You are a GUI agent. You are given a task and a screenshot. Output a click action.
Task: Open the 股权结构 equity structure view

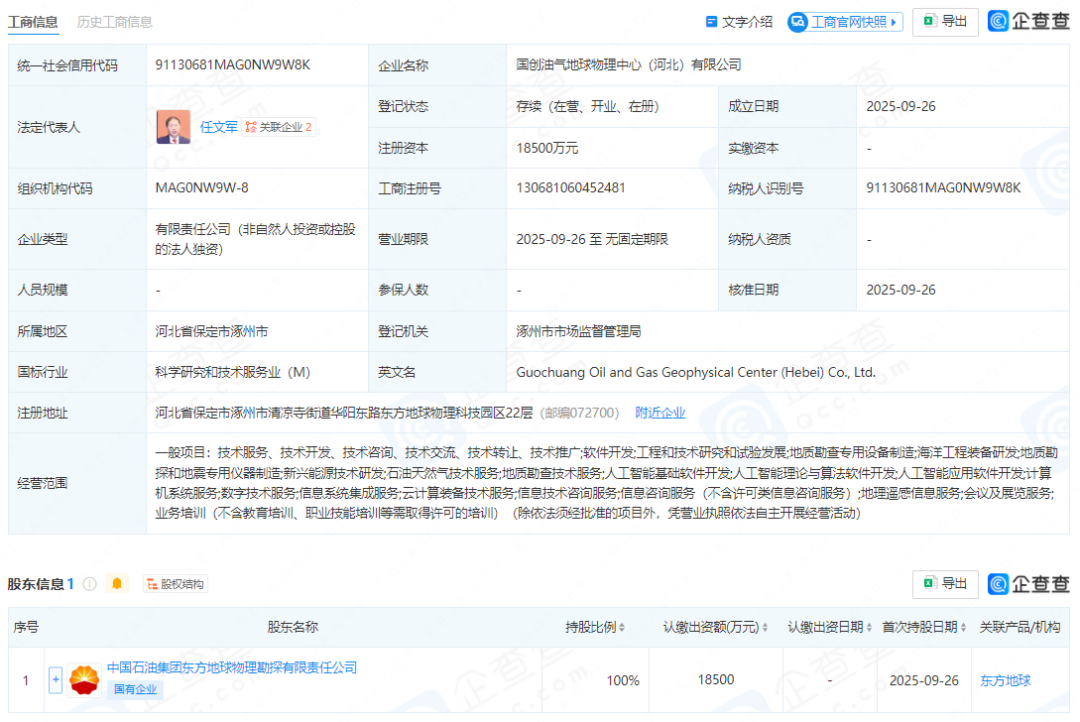pyautogui.click(x=175, y=584)
